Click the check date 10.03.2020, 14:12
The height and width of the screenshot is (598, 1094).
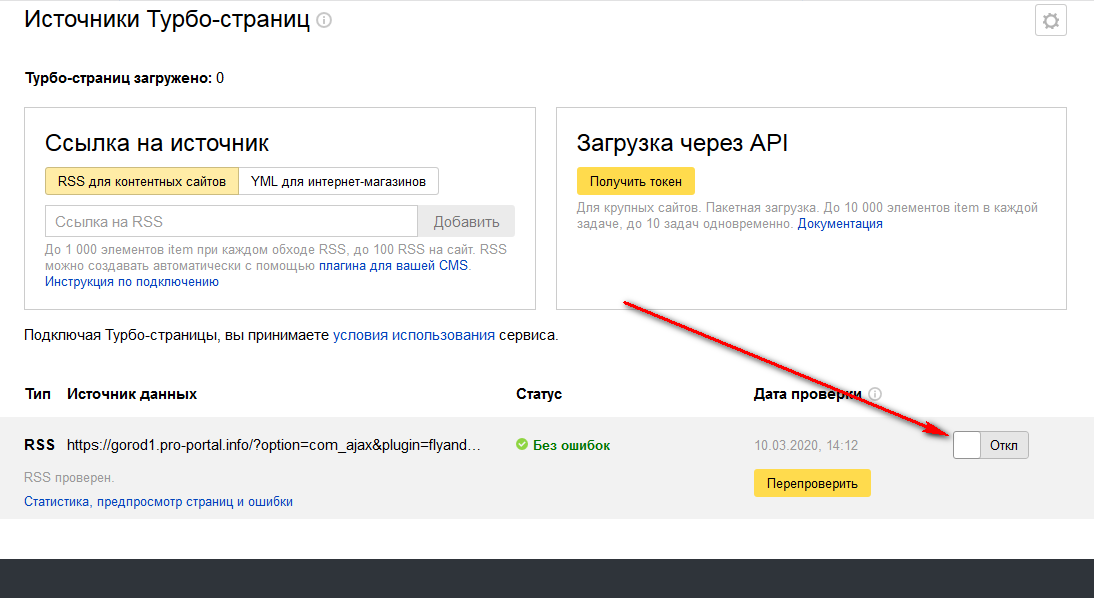[x=806, y=445]
